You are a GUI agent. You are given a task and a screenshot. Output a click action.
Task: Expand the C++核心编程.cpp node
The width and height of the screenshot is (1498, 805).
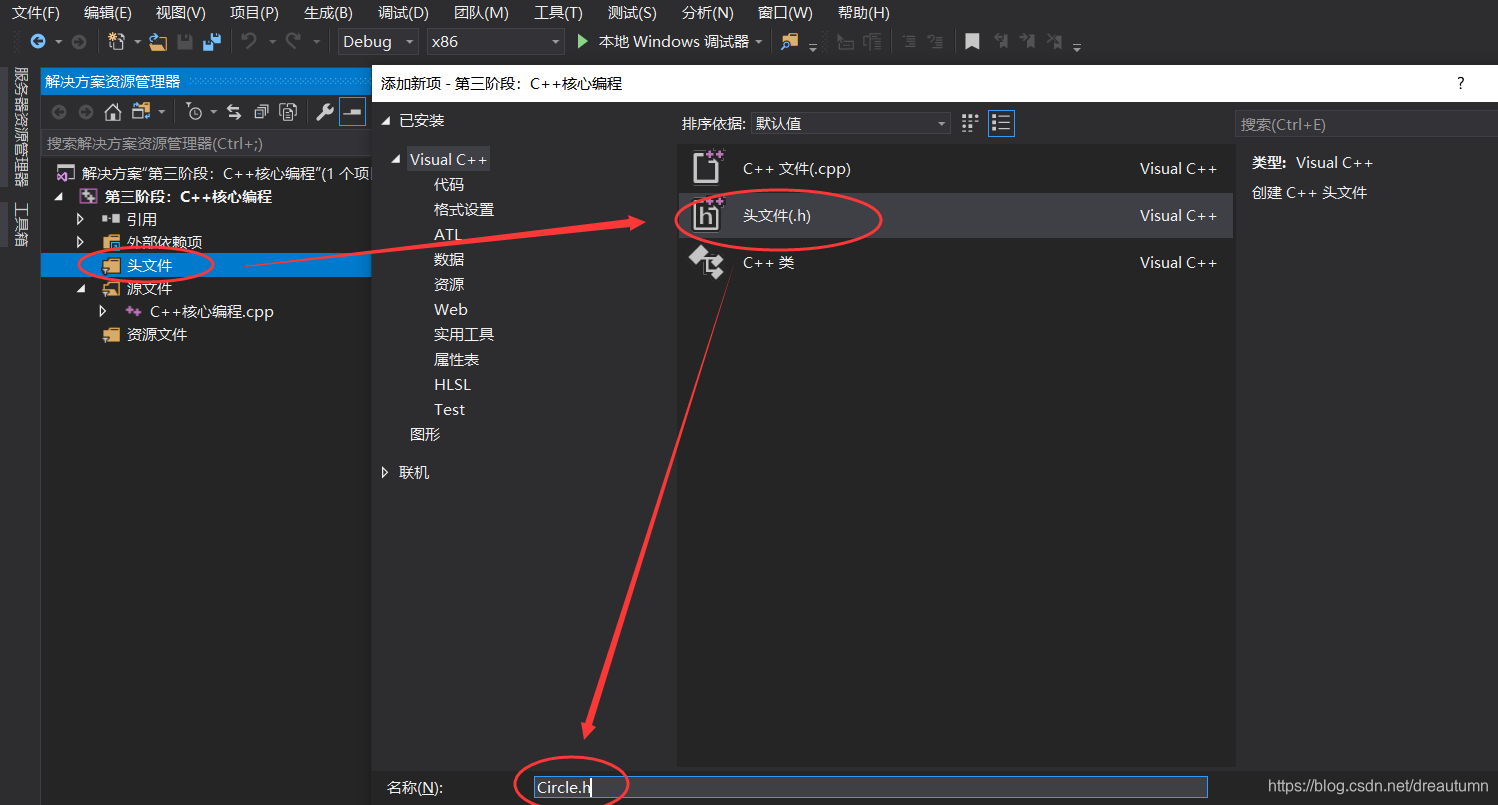click(x=103, y=312)
